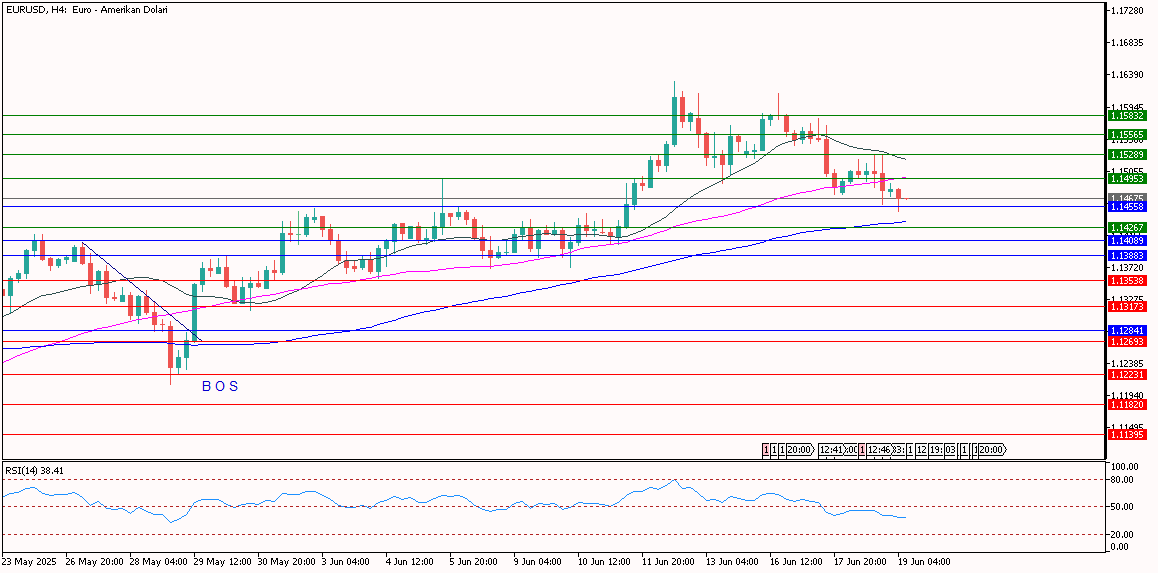Select the red 1.11395 price level label
Viewport: 1158px width, 573px height.
(x=1127, y=435)
